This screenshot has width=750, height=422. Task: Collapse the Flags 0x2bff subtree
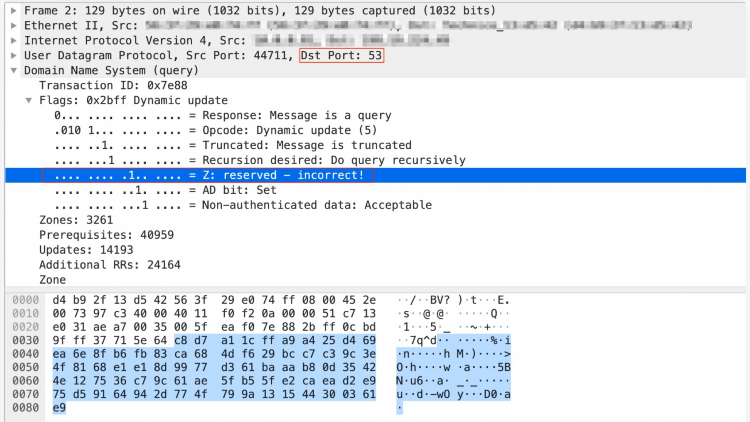(x=29, y=100)
